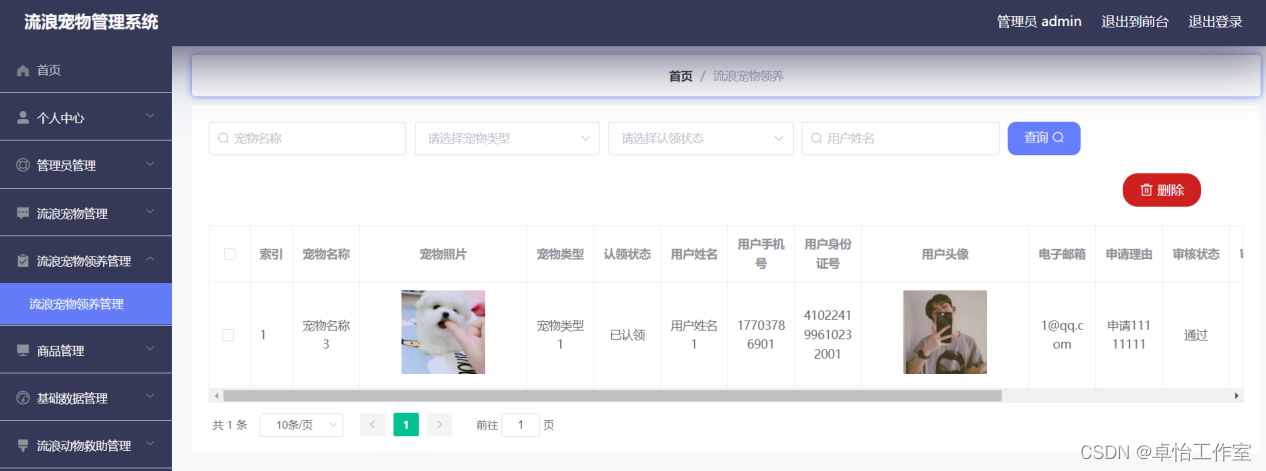Open the white puppy pet photo
Viewport: 1266px width, 471px height.
(x=443, y=332)
